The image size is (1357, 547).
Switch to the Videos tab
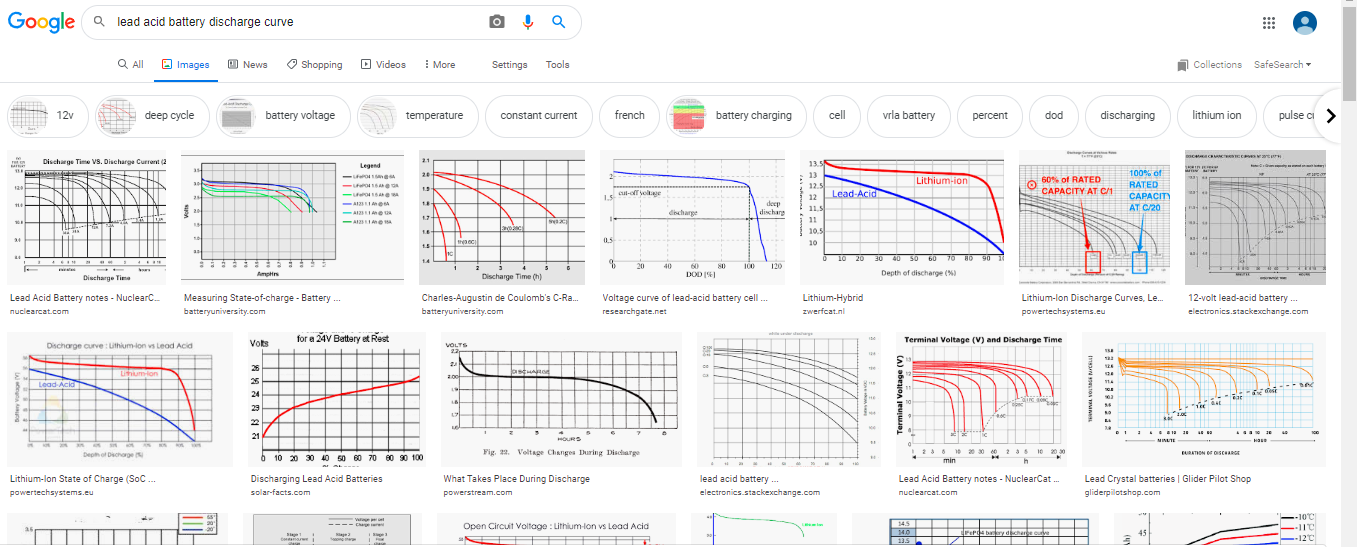coord(383,65)
